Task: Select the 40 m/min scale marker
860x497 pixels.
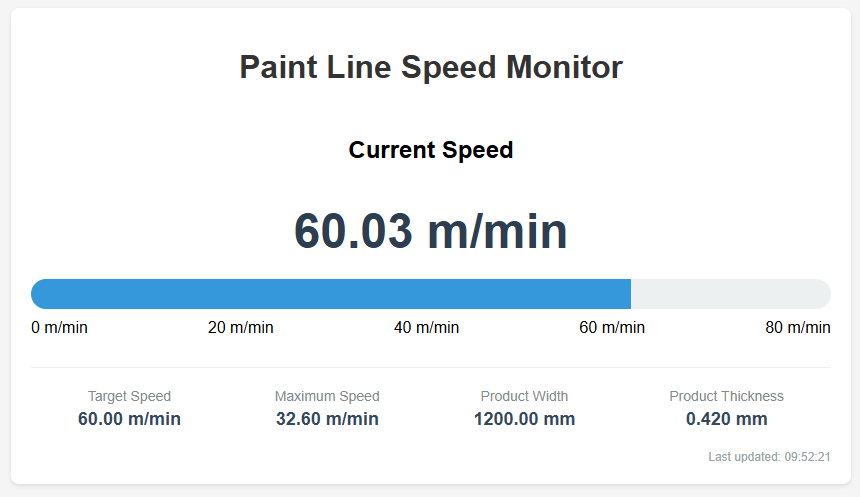Action: pyautogui.click(x=427, y=328)
